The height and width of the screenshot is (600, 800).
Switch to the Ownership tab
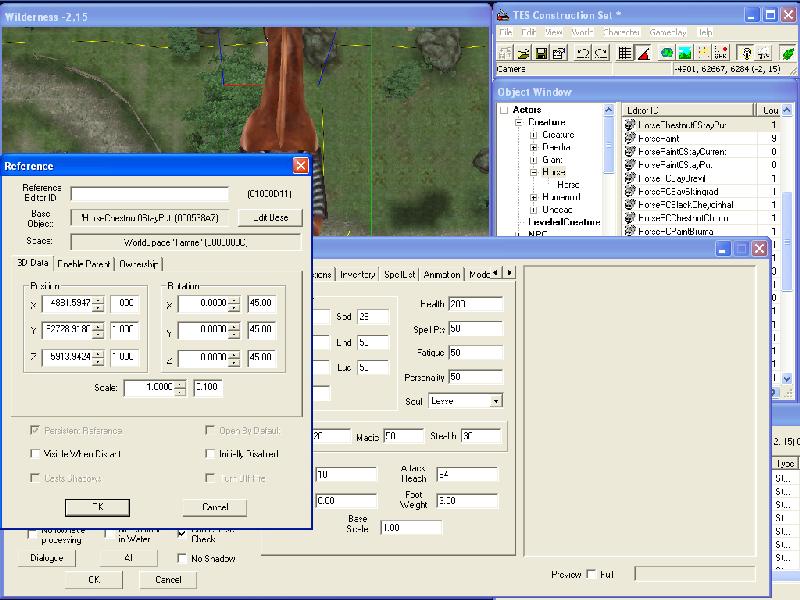click(138, 264)
